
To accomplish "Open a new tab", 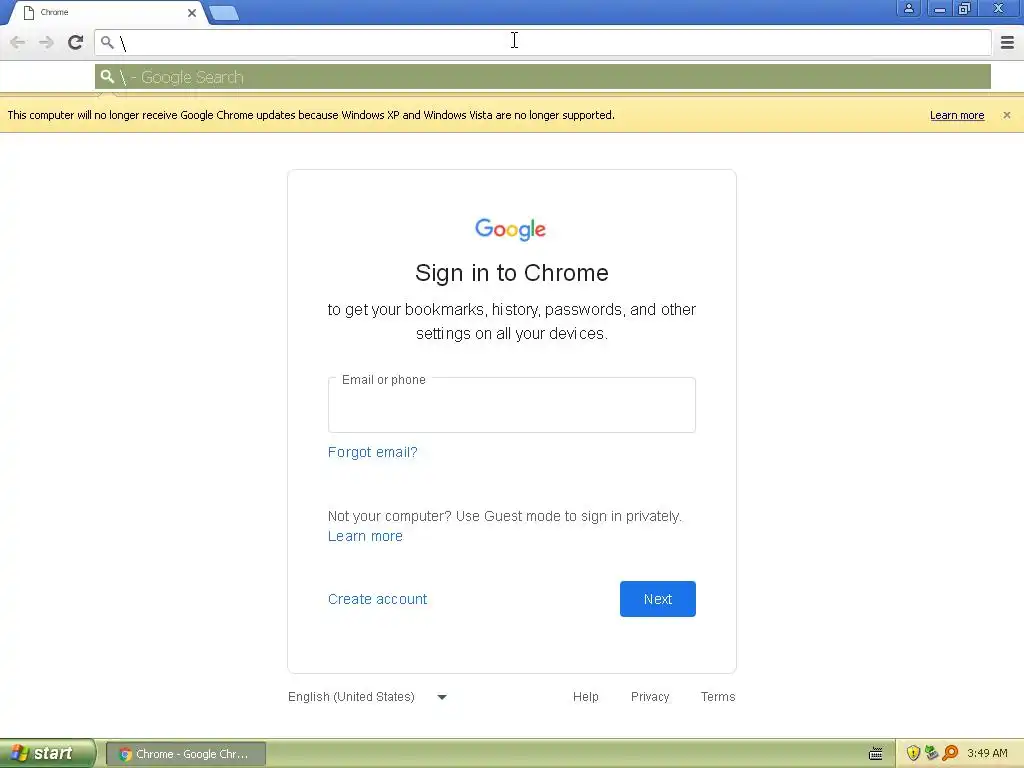I will pyautogui.click(x=224, y=12).
